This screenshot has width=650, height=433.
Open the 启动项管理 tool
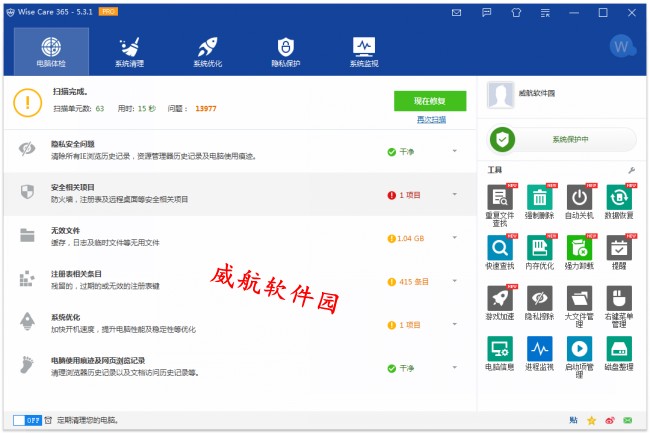(x=579, y=357)
